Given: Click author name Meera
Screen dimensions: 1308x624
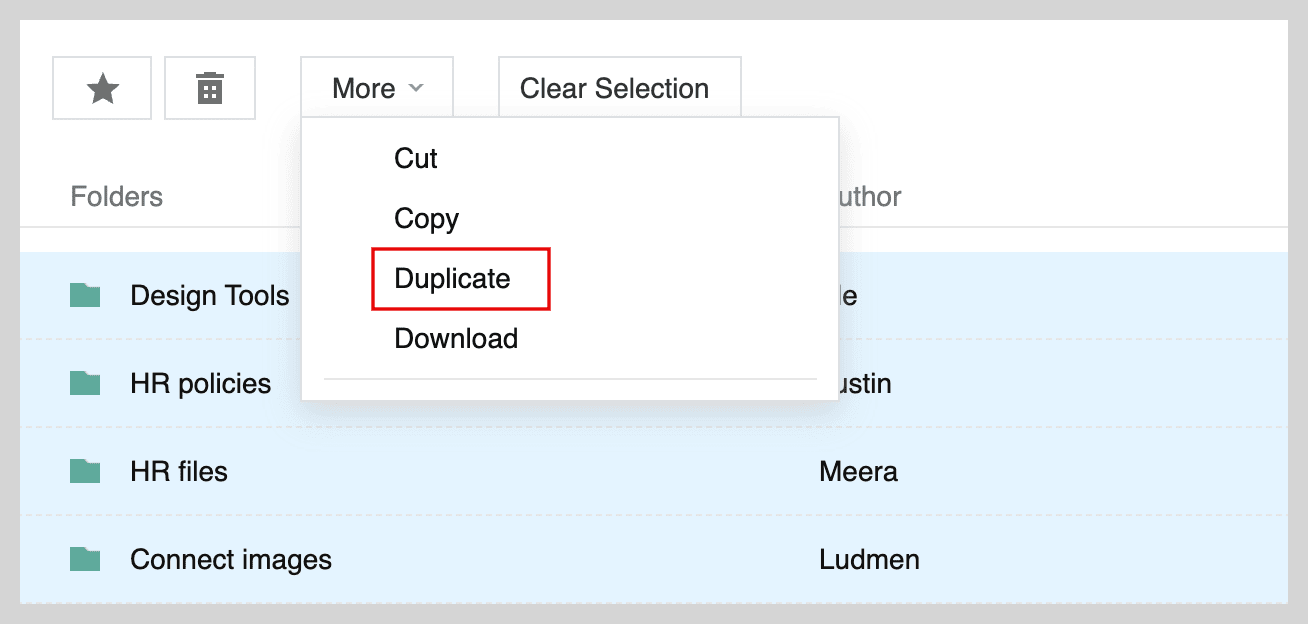Looking at the screenshot, I should point(858,471).
